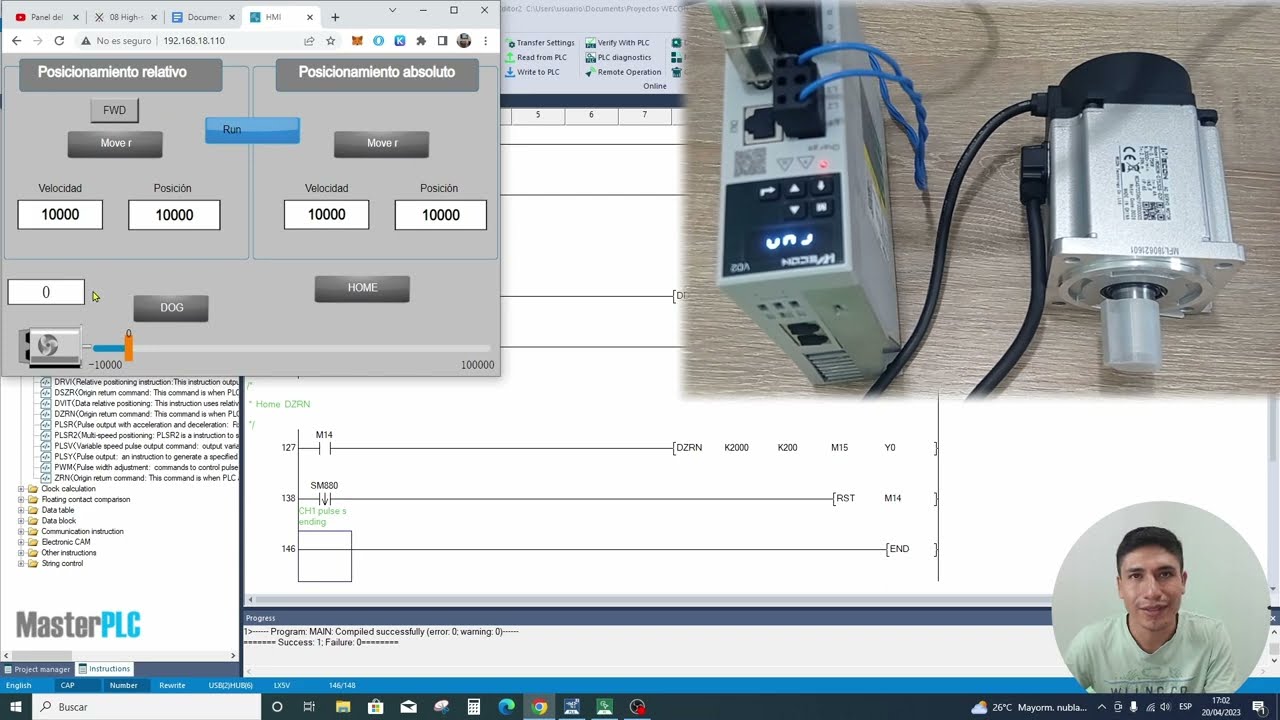Click Verify With PLC
This screenshot has height=720, width=1280.
pos(617,43)
